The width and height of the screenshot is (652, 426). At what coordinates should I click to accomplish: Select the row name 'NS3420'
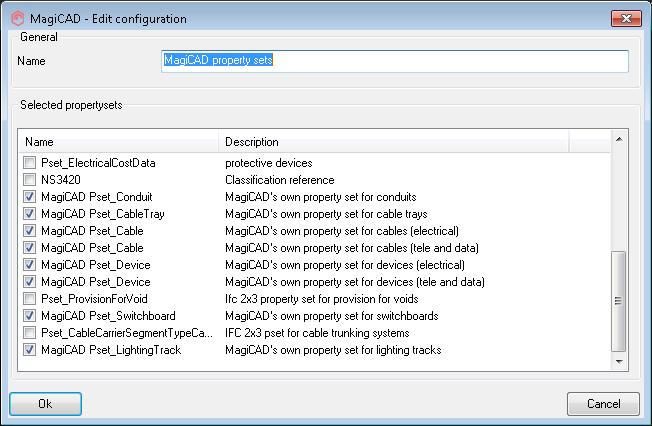[x=61, y=180]
